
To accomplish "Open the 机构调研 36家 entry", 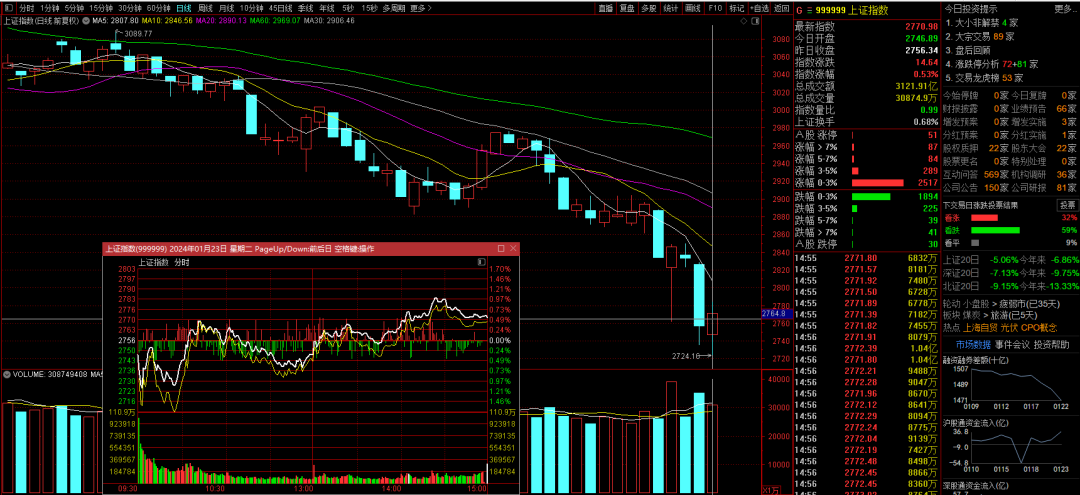I will [x=1044, y=174].
